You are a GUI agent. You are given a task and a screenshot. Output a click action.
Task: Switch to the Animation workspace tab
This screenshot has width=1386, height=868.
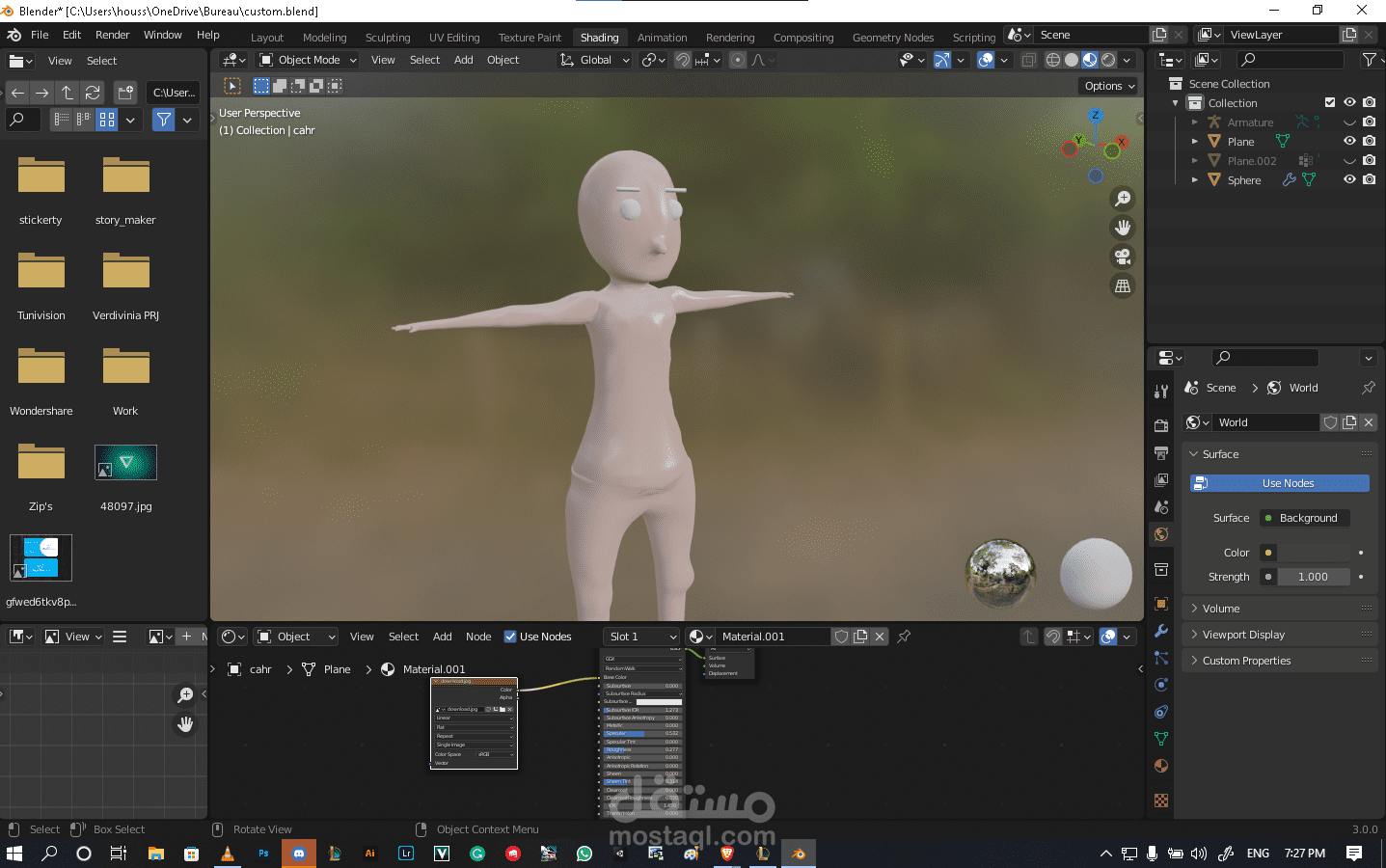(x=663, y=38)
